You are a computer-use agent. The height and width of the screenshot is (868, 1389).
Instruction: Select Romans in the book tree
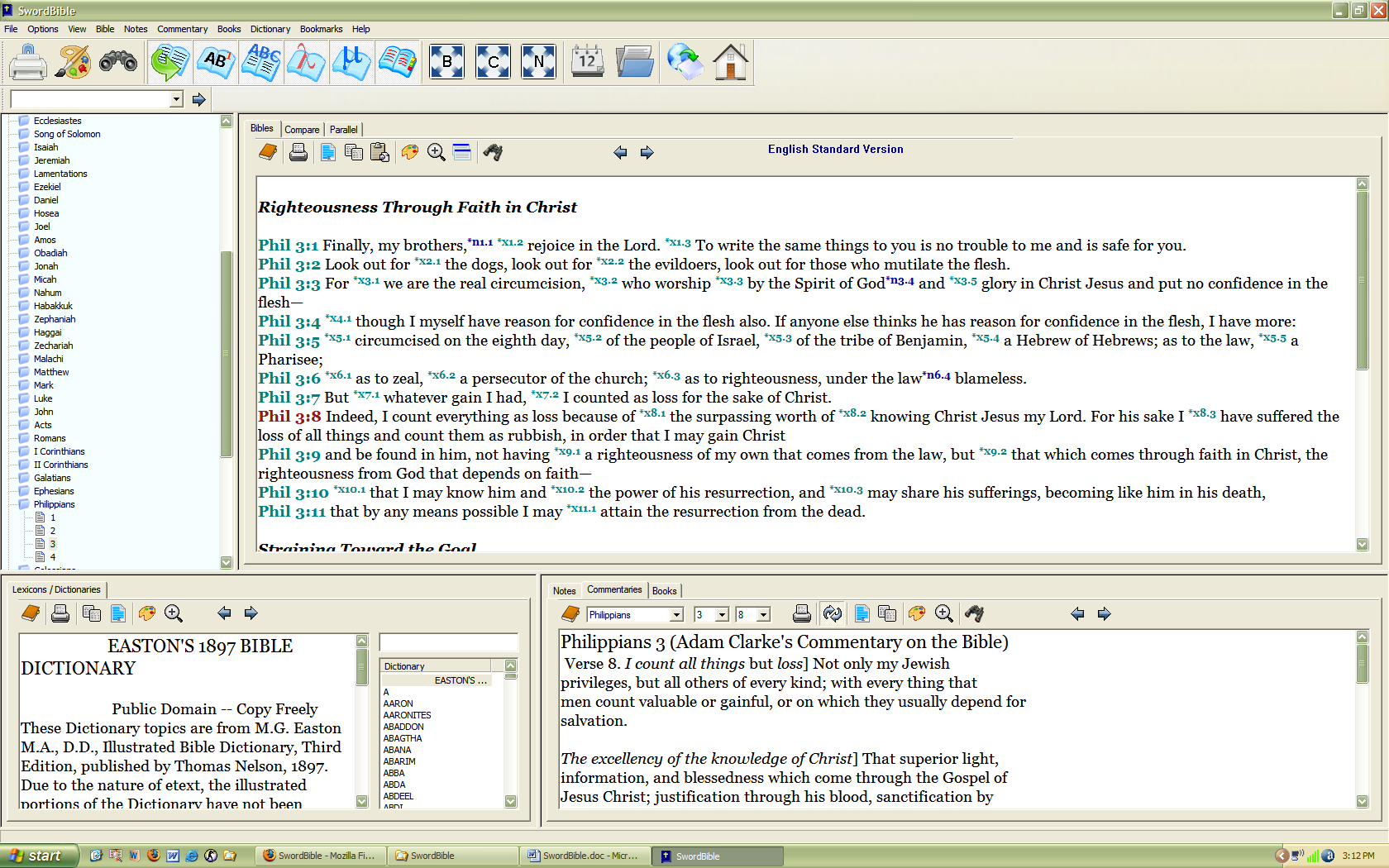[50, 438]
